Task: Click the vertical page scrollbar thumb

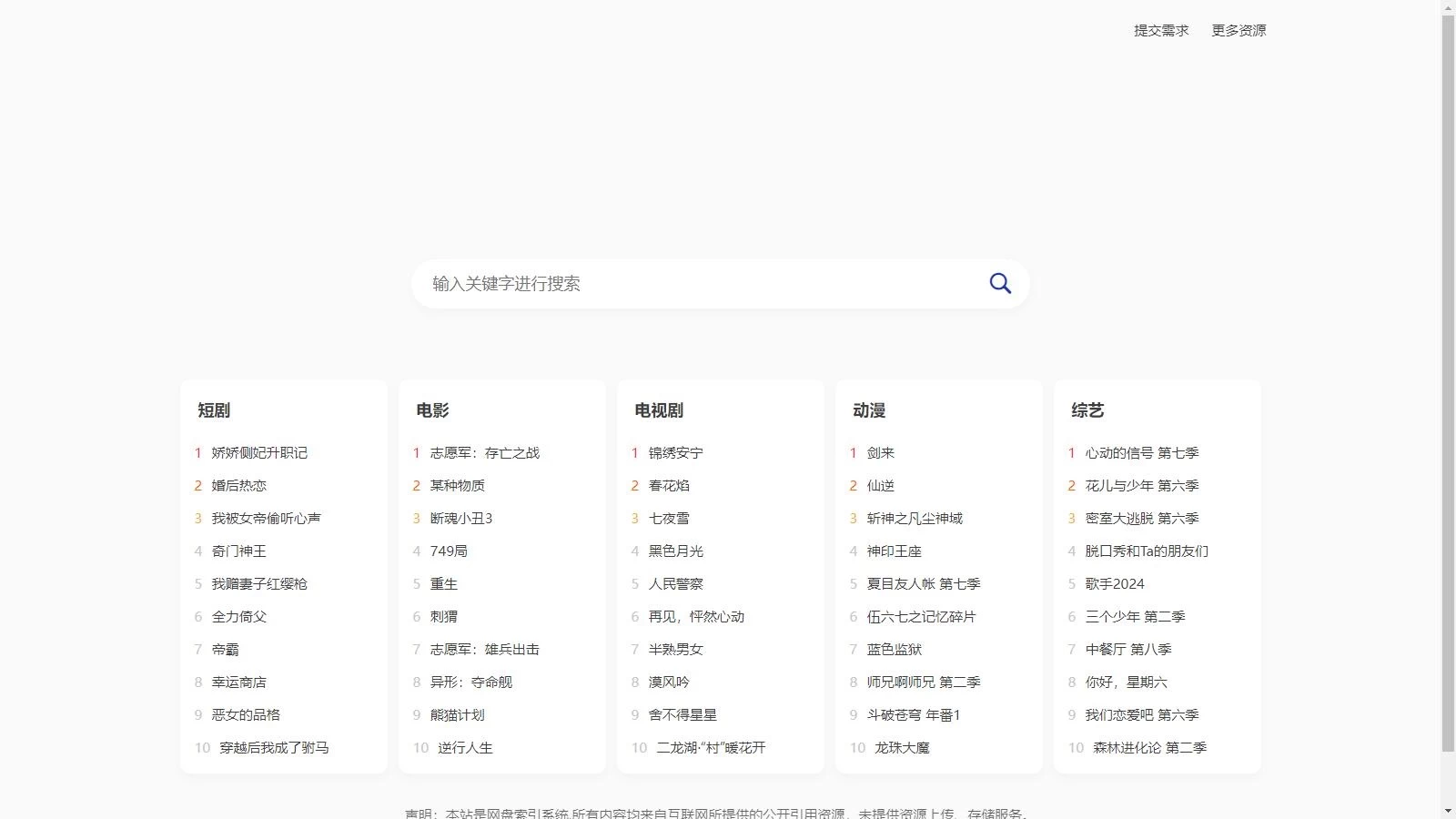Action: [1448, 382]
